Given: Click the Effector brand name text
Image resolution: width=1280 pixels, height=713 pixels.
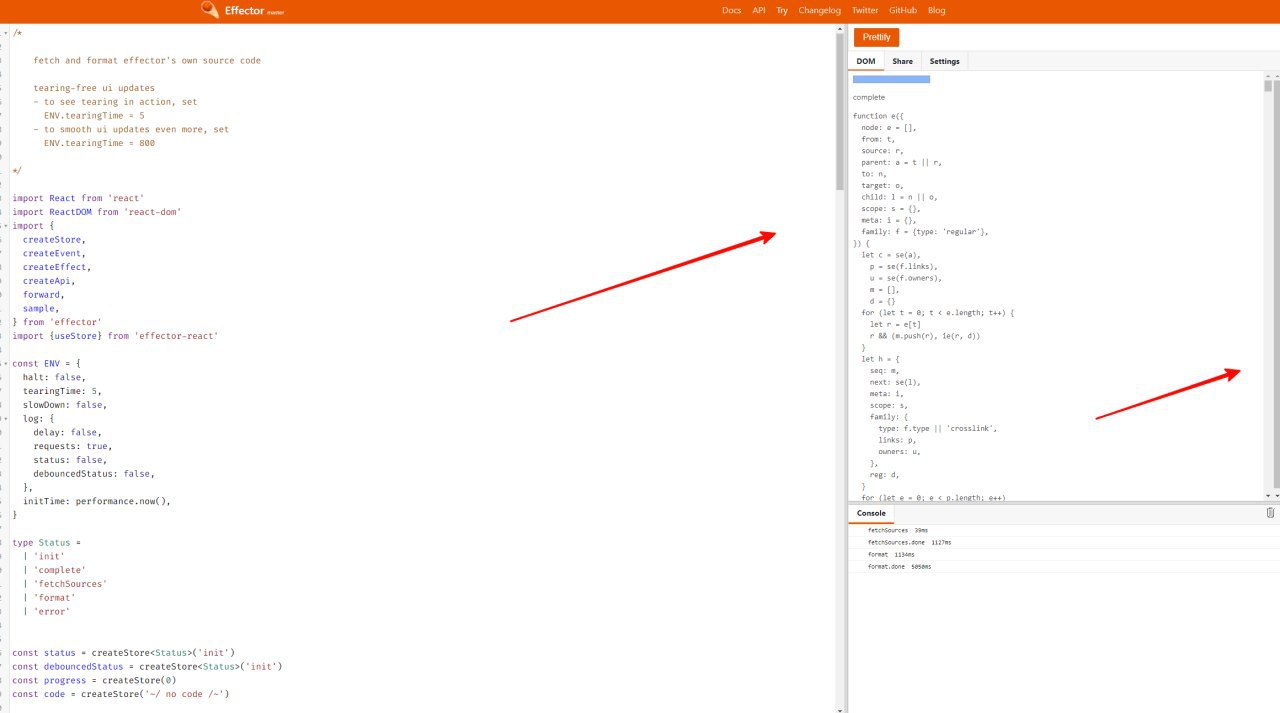Looking at the screenshot, I should (x=244, y=10).
